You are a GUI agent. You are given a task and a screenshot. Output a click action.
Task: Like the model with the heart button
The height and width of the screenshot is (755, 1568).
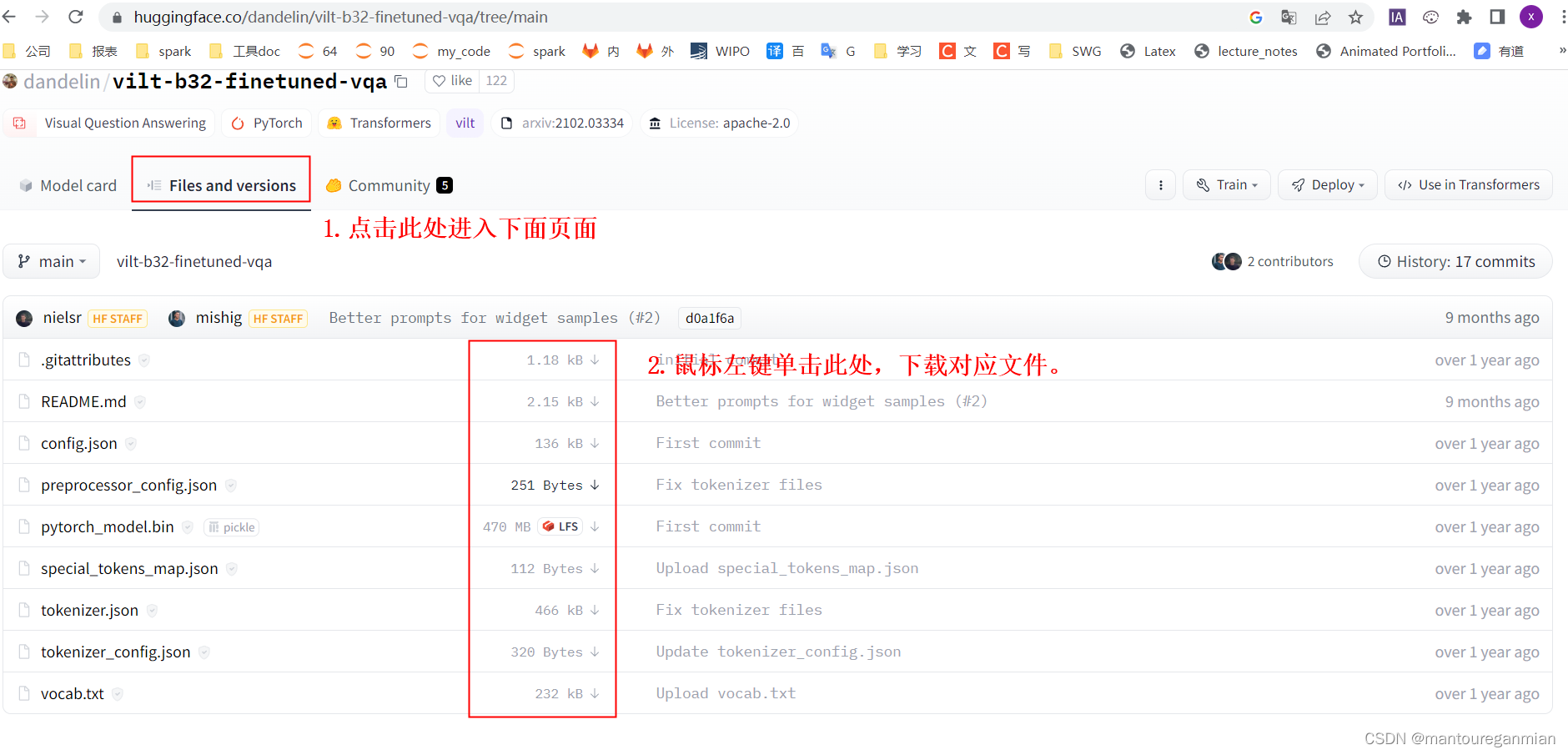click(x=453, y=81)
